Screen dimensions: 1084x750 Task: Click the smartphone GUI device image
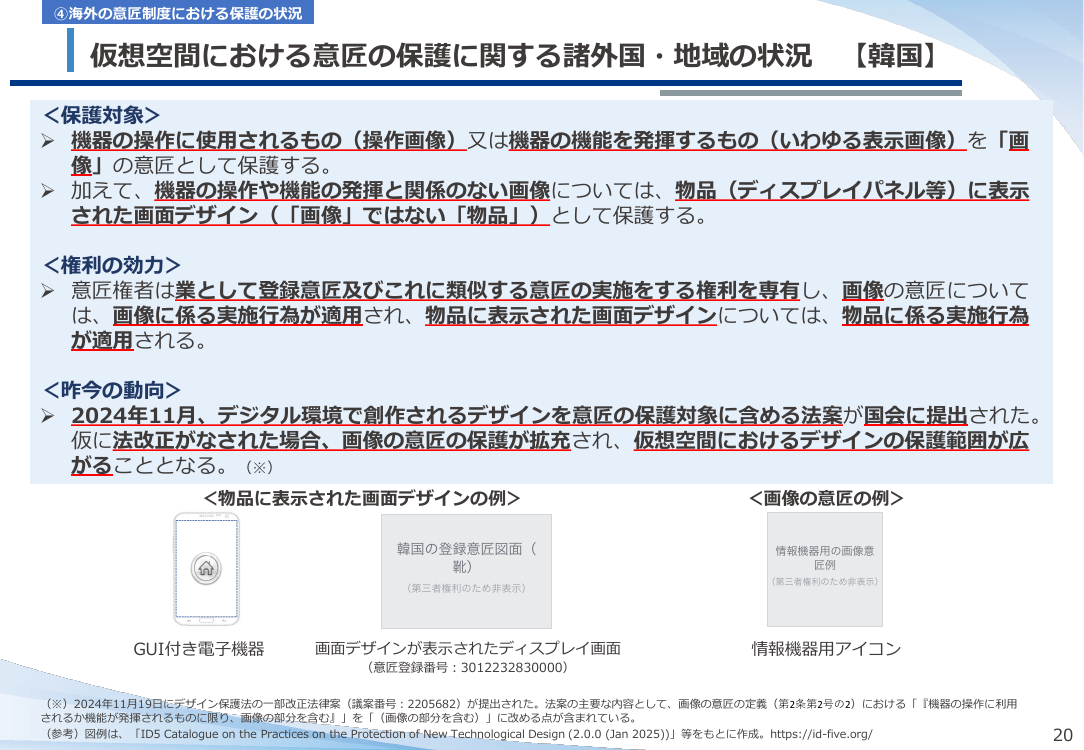(206, 569)
